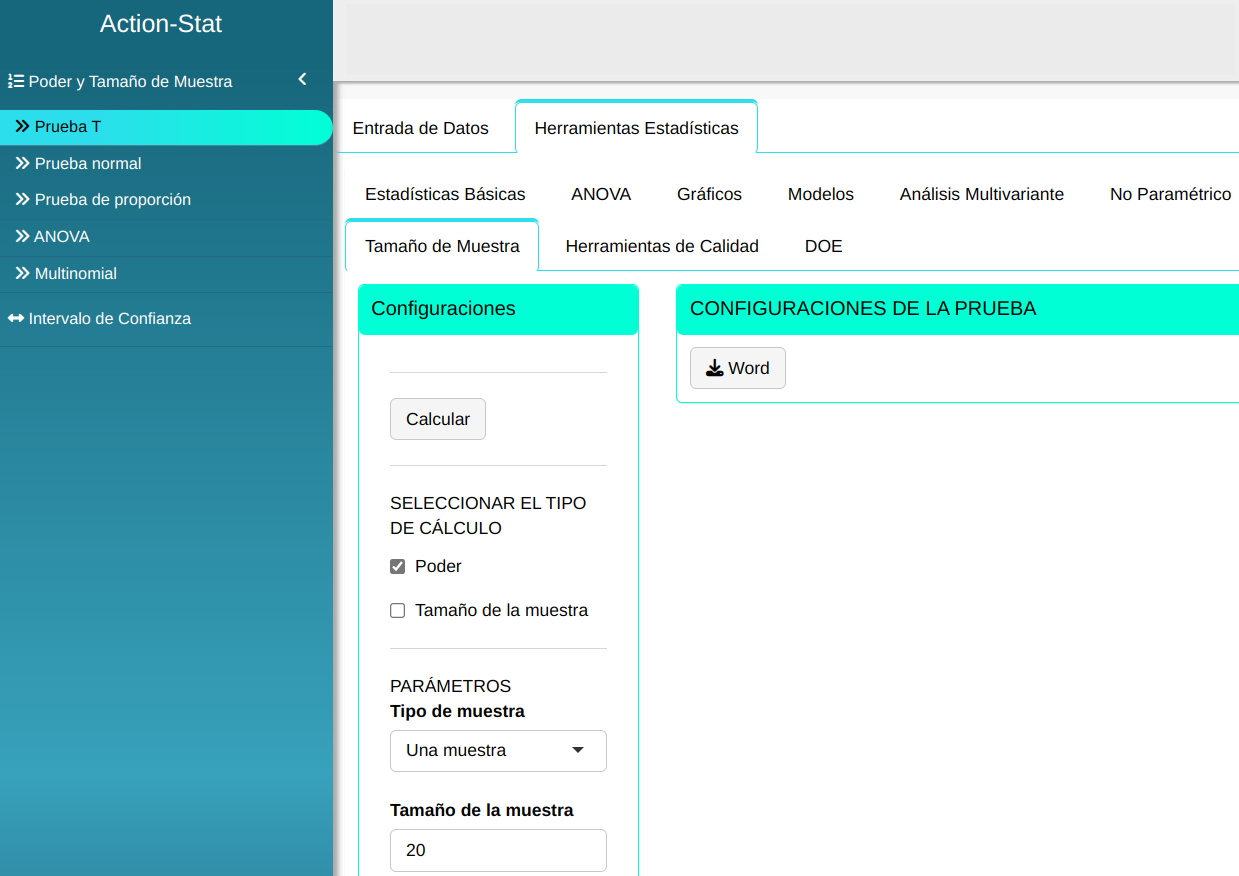Open the Gráficos tab
This screenshot has width=1239, height=876.
coord(709,194)
